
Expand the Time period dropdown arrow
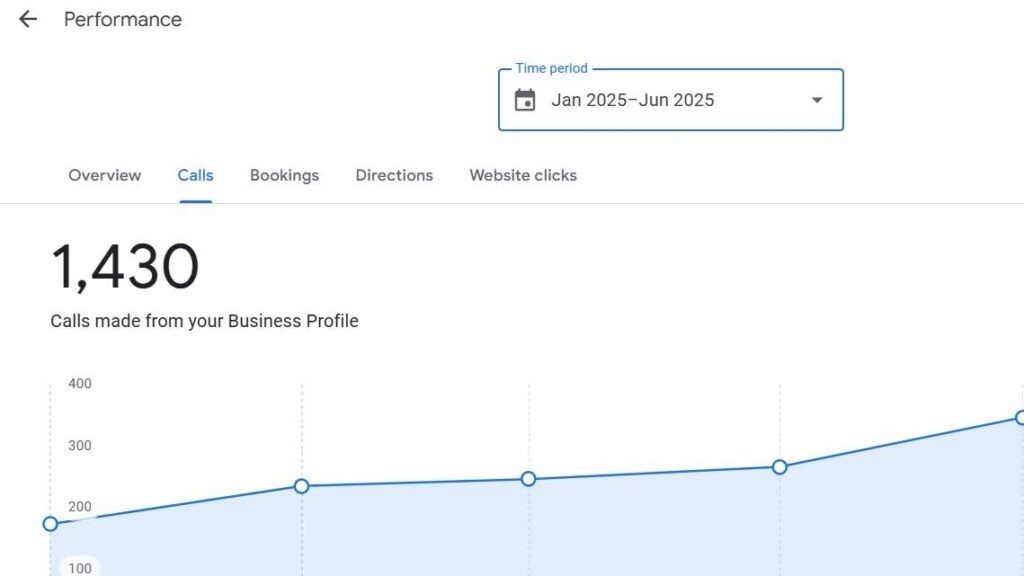coord(816,100)
